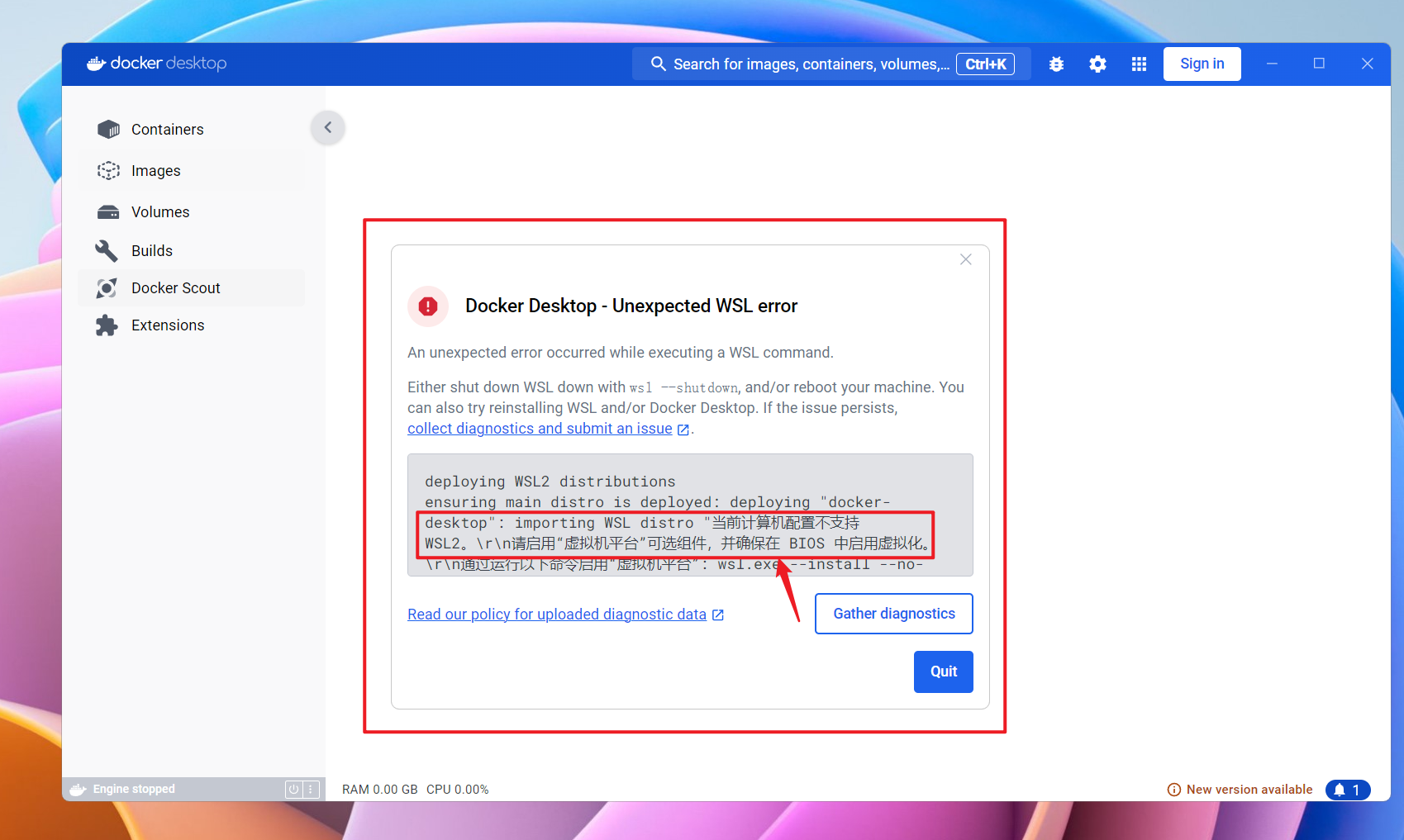Screen dimensions: 1404x840
Task: Click the New version info icon
Action: (x=1173, y=790)
